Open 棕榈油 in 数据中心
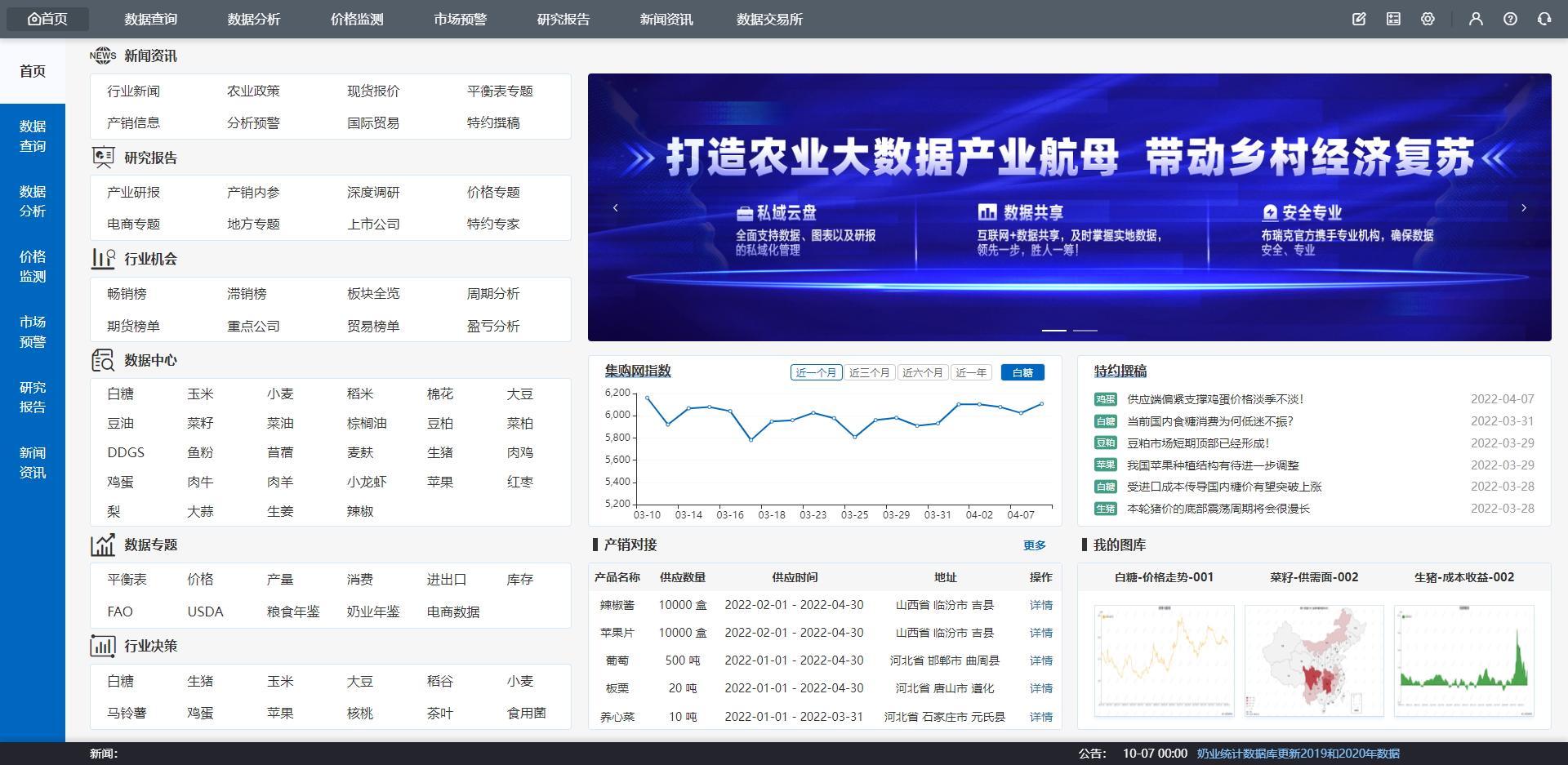 pyautogui.click(x=367, y=423)
